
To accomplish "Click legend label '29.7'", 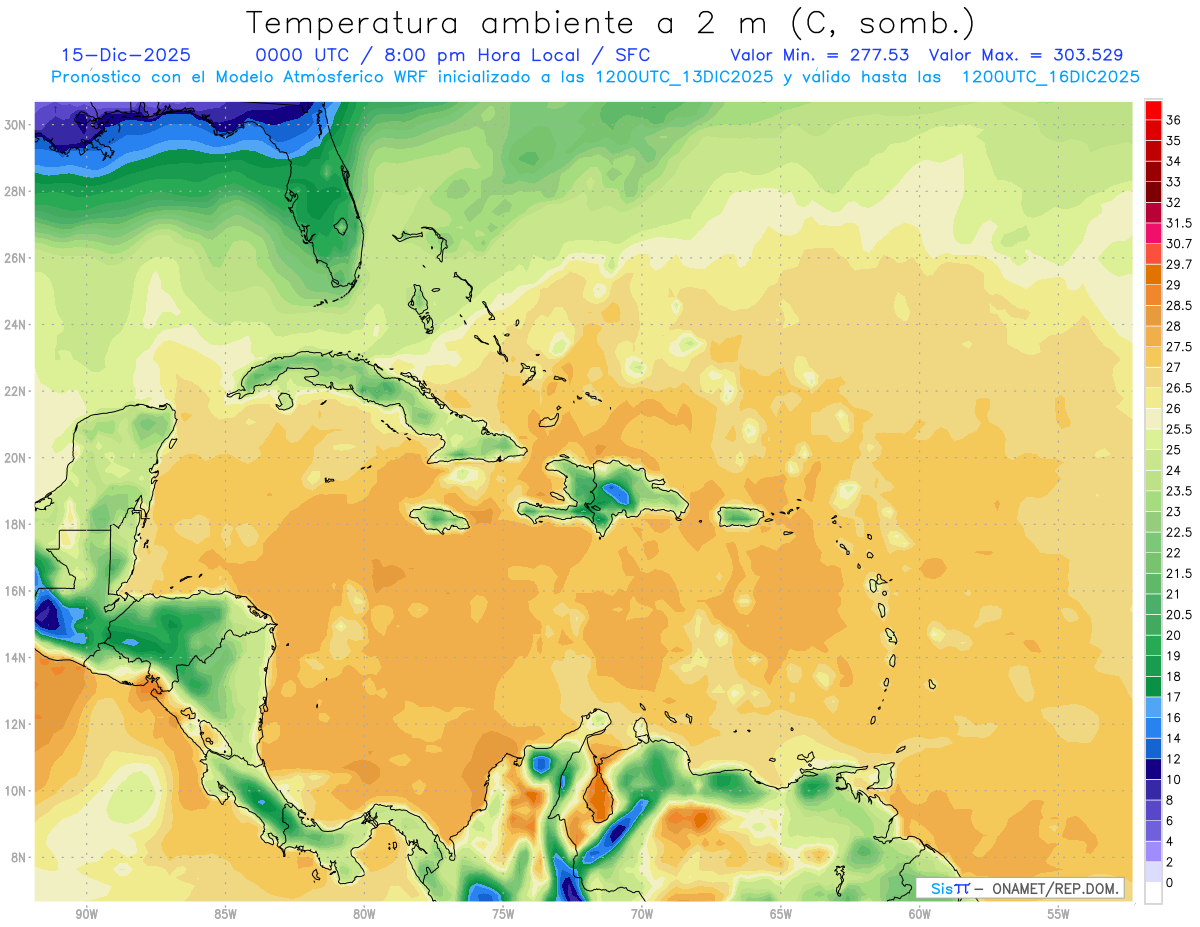I will coord(1179,264).
